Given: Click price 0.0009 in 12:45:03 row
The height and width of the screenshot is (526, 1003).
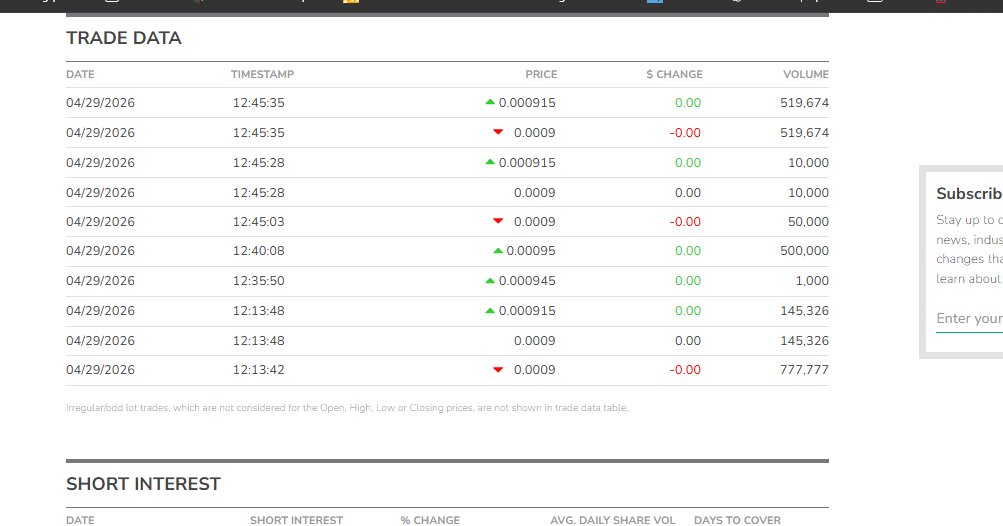Looking at the screenshot, I should click(535, 222).
